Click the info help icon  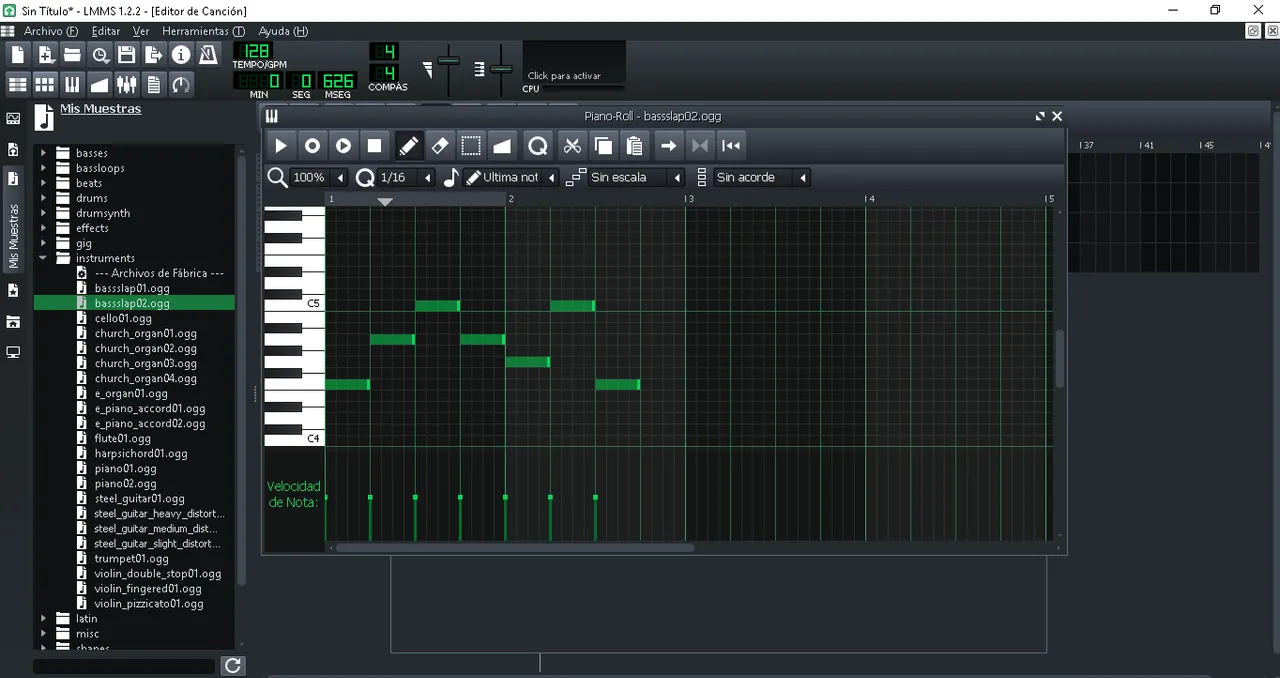tap(180, 55)
